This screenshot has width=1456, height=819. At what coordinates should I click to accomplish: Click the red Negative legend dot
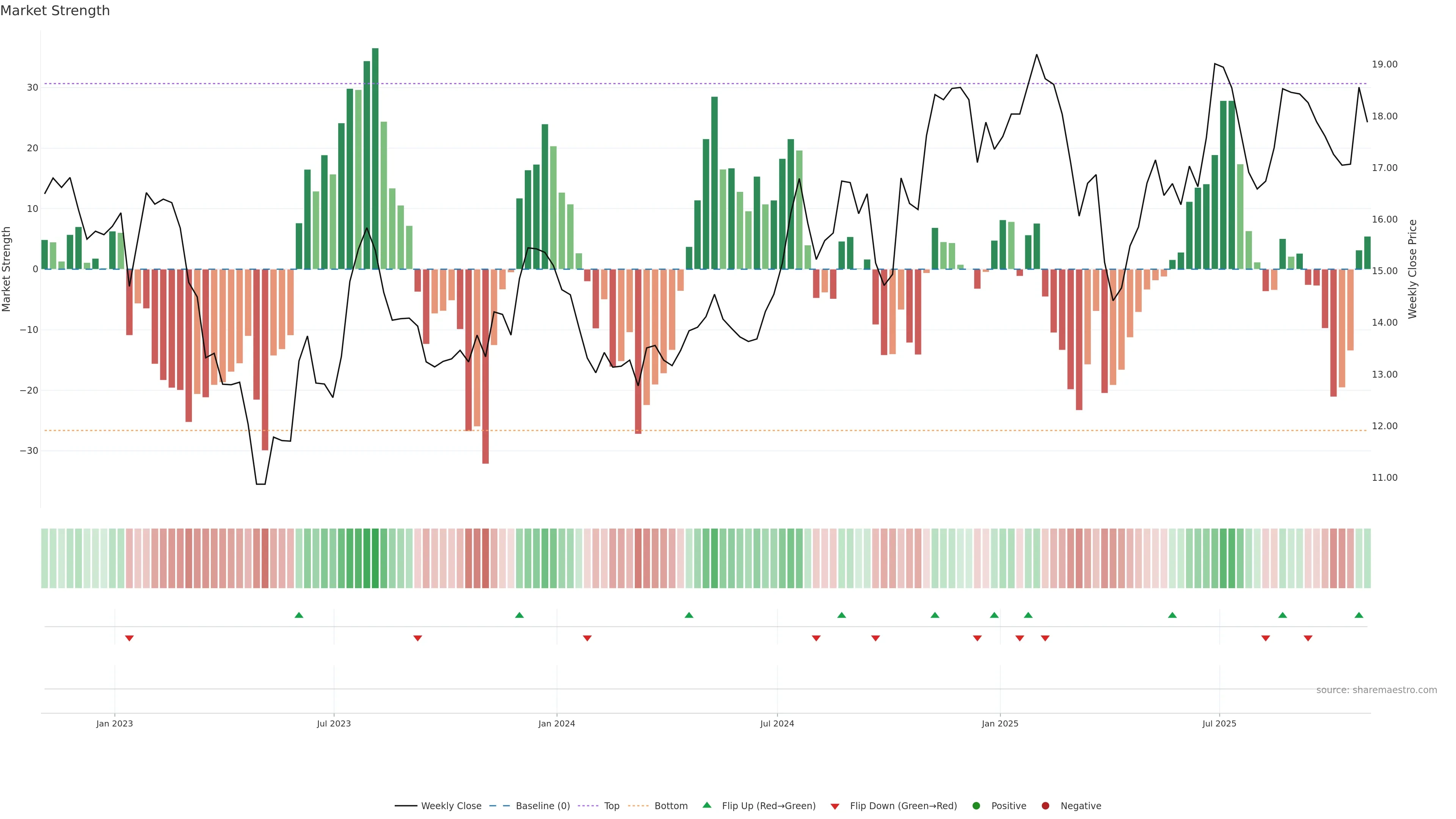click(x=1045, y=806)
